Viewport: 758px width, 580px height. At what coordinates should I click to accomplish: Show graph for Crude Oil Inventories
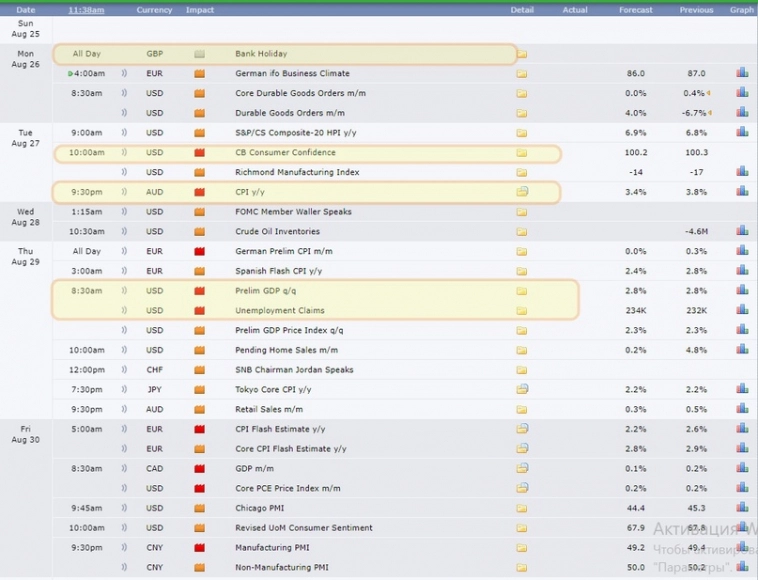tap(743, 231)
